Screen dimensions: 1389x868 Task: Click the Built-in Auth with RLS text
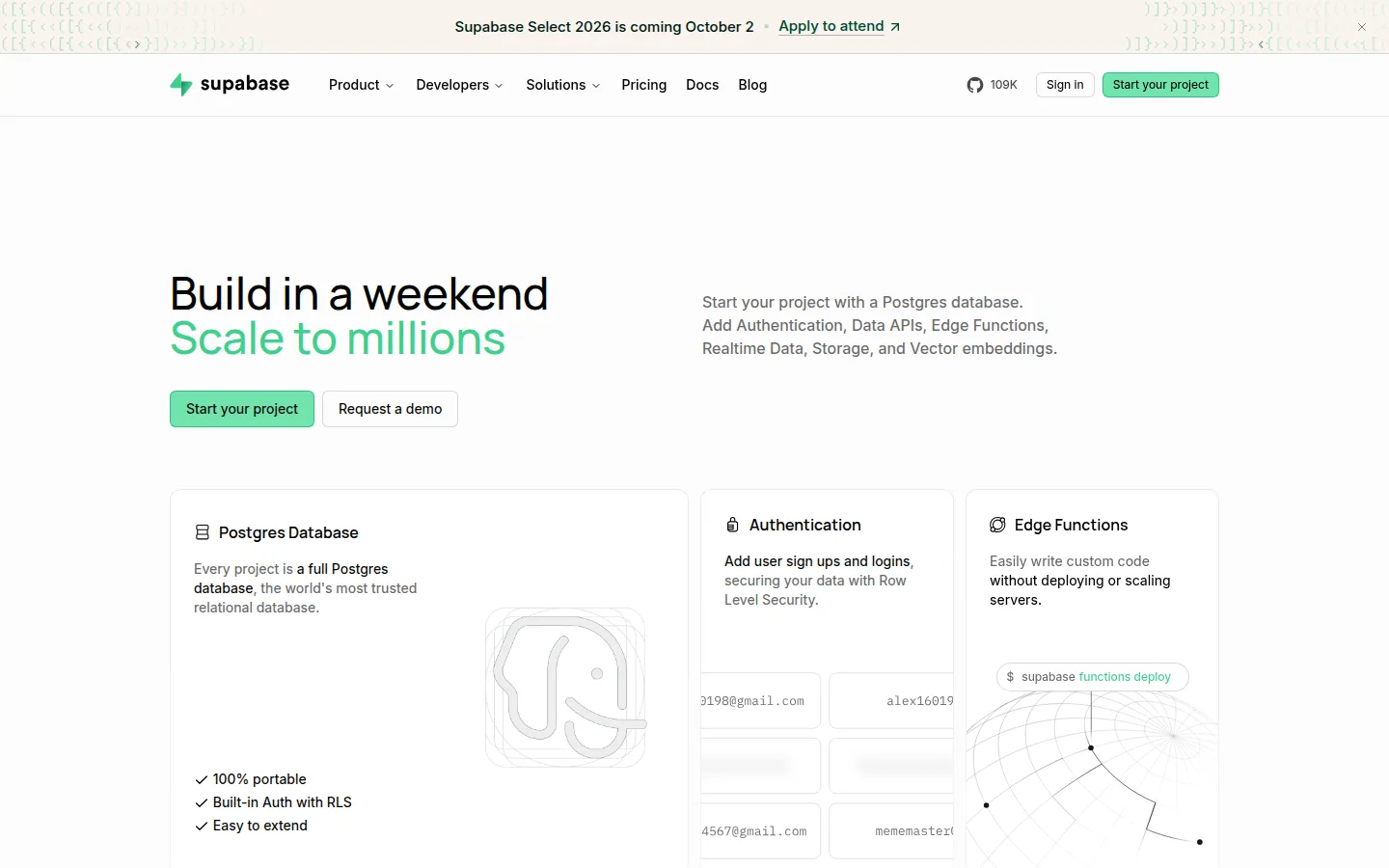click(283, 802)
